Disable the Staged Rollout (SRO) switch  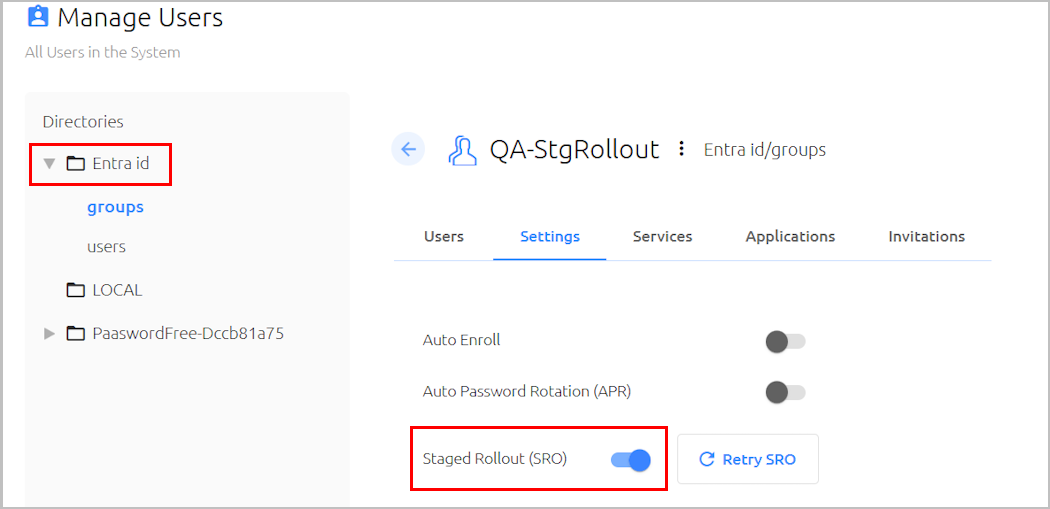click(x=631, y=460)
